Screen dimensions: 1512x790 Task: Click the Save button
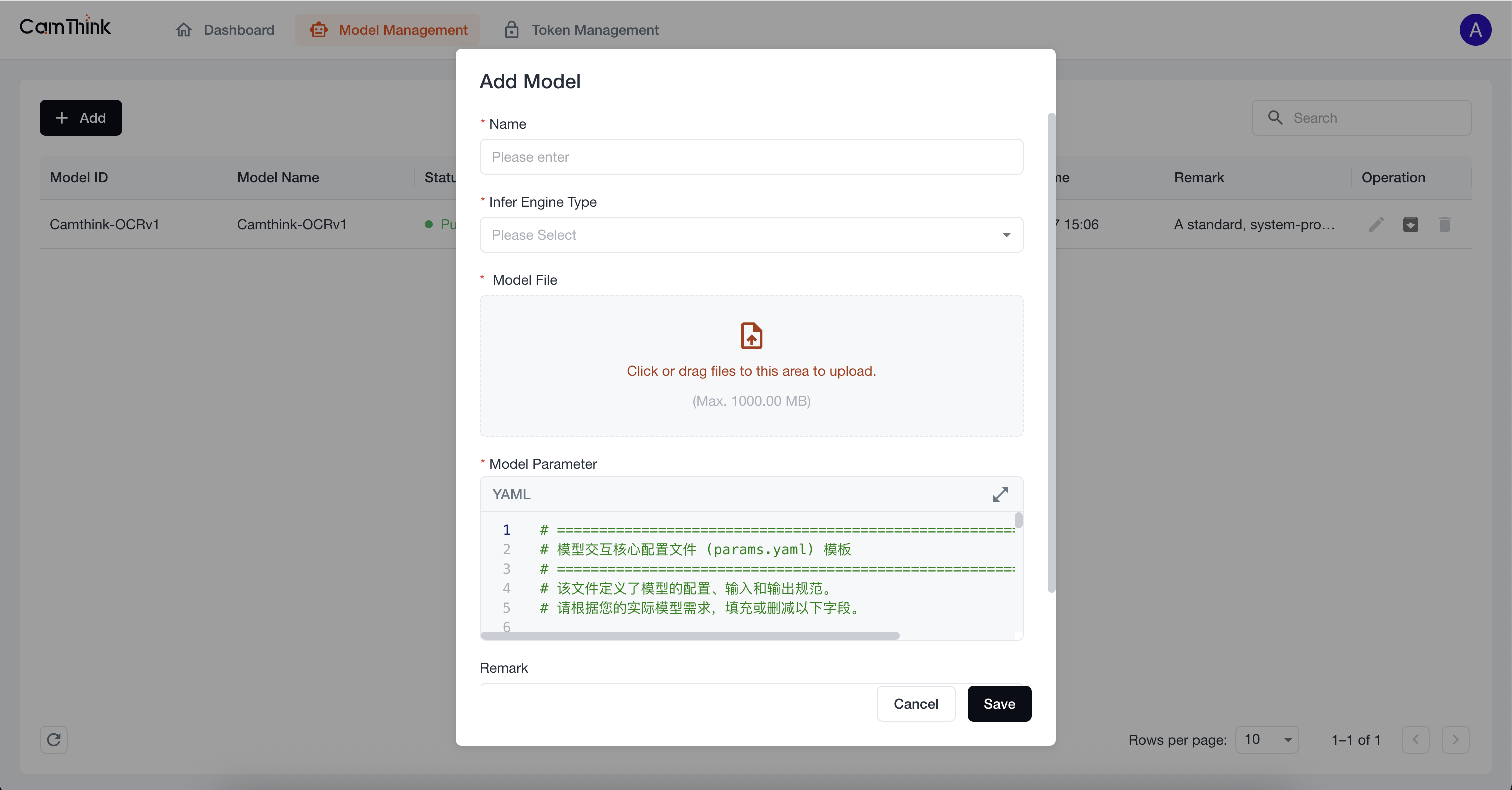999,703
